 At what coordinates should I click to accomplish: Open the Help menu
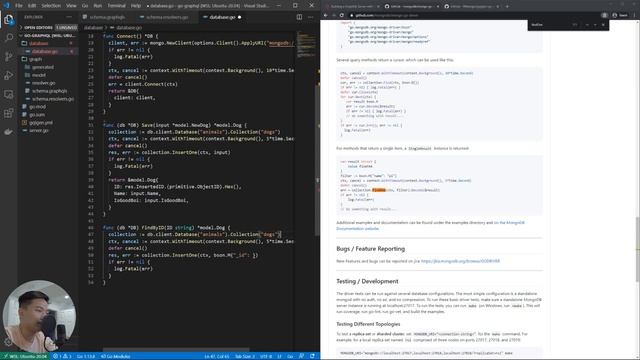pos(136,6)
